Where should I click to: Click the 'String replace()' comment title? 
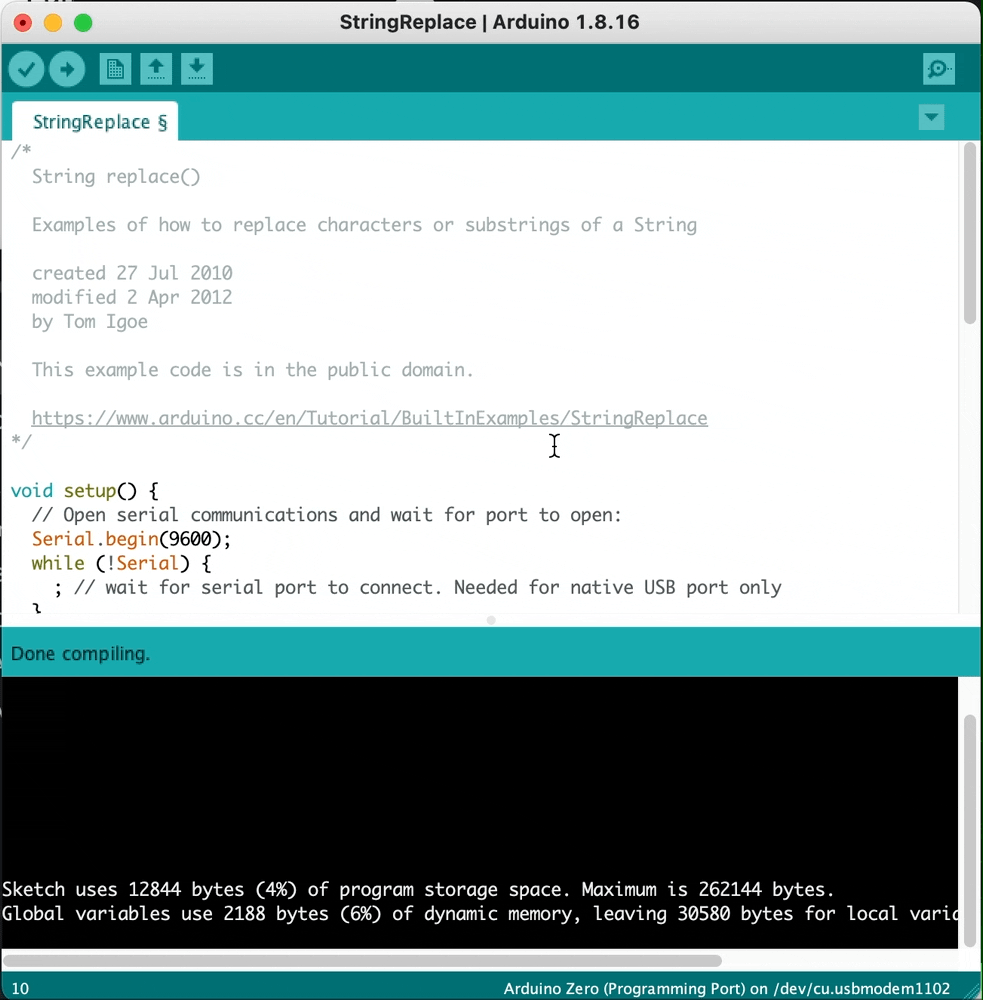point(116,177)
